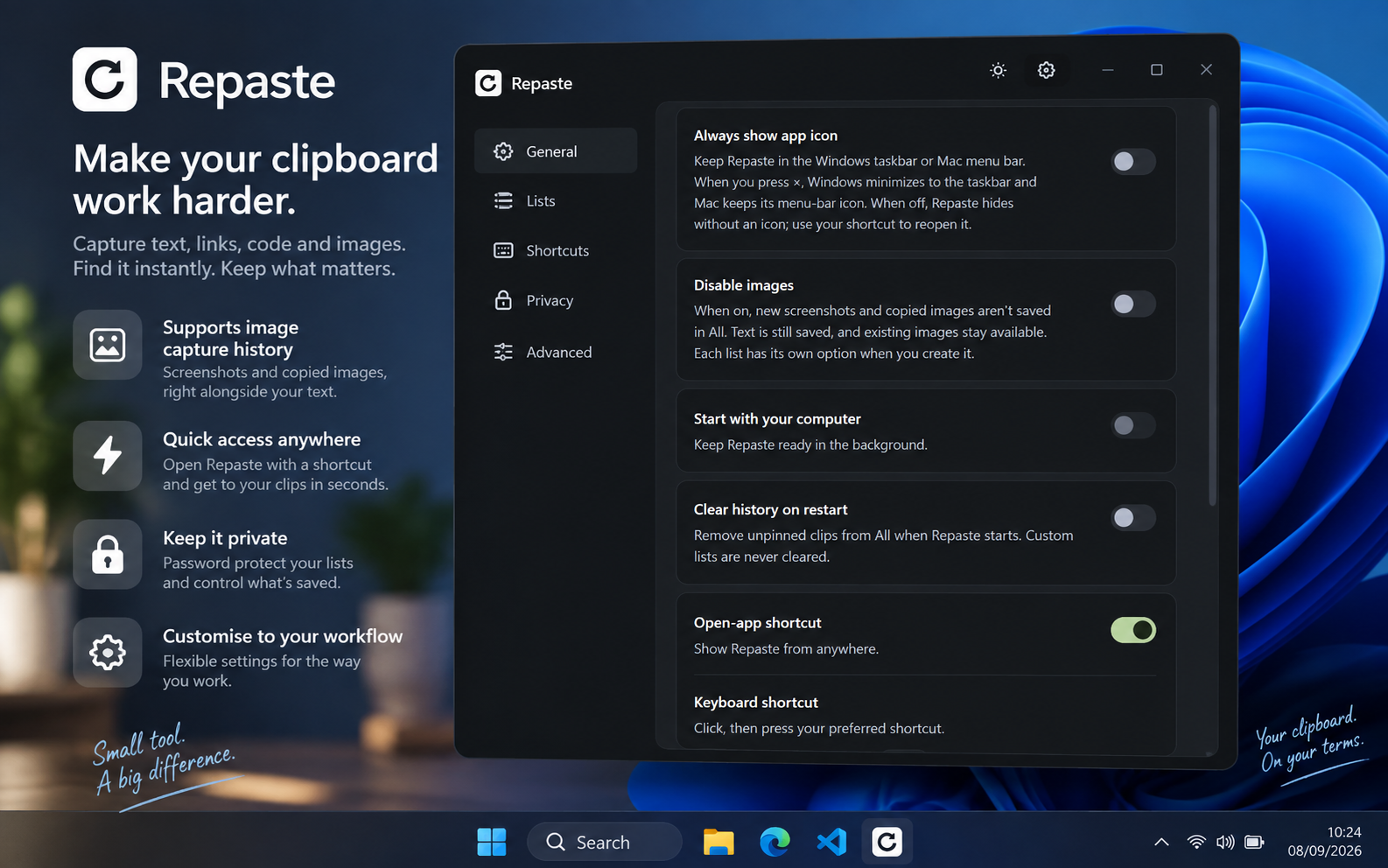The width and height of the screenshot is (1388, 868).
Task: Click the image capture history feature icon
Action: click(x=108, y=345)
